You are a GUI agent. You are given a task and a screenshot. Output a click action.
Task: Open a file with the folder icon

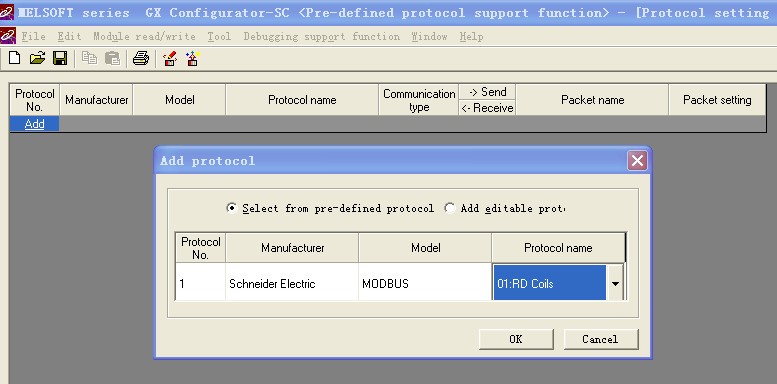(37, 58)
